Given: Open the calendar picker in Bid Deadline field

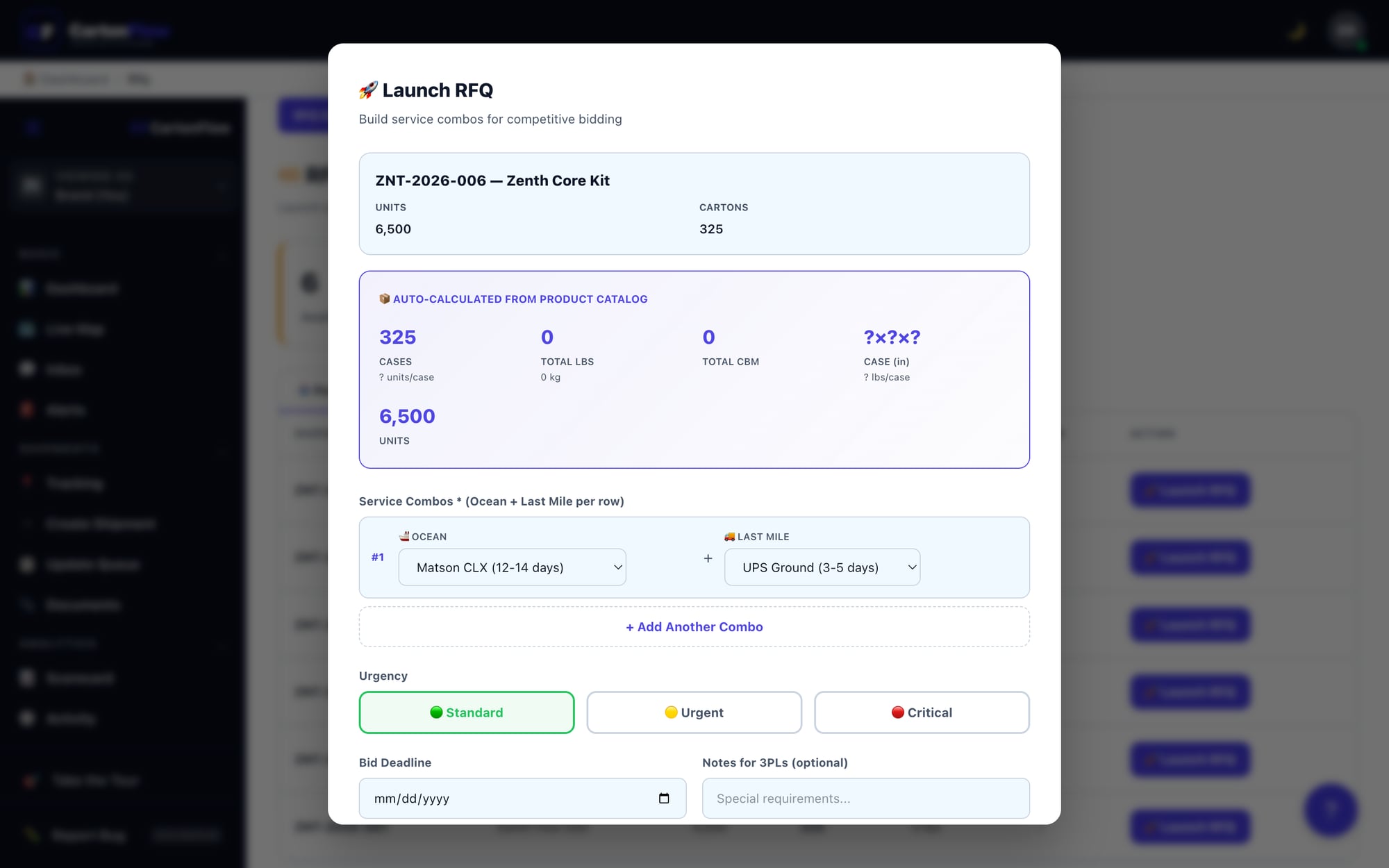Looking at the screenshot, I should coord(664,798).
